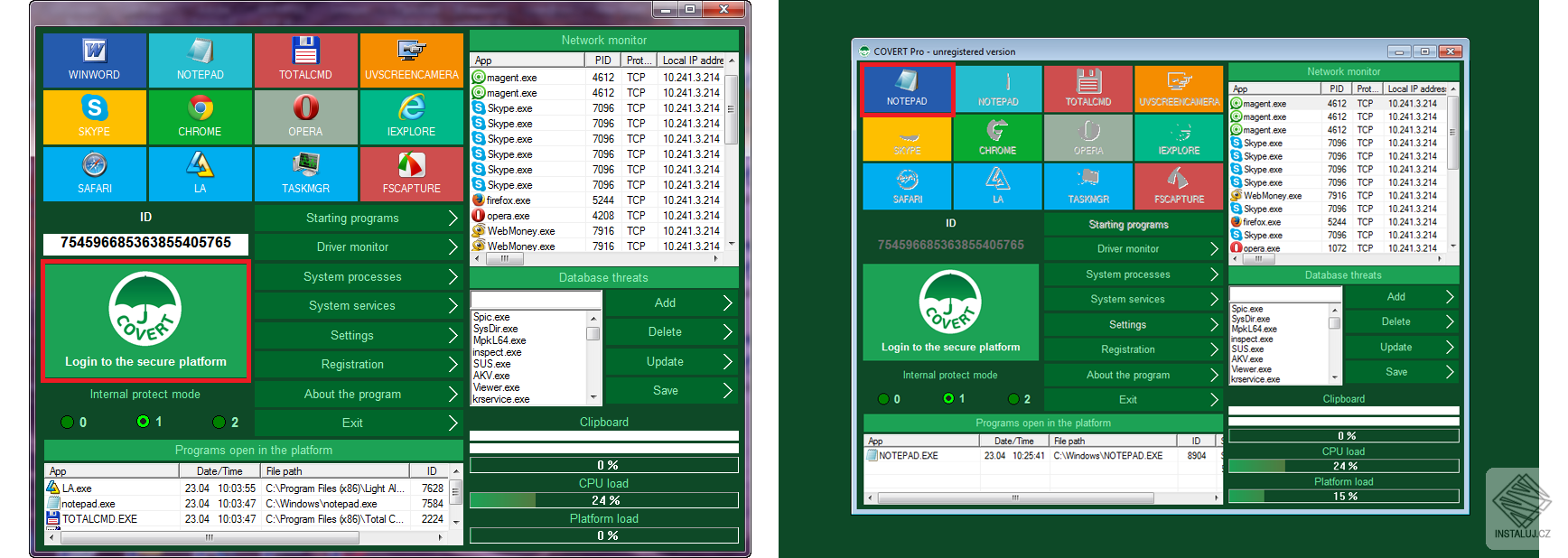This screenshot has width=1568, height=558.
Task: Open TASKMGR tile in COVERT Pro window
Action: (1088, 186)
